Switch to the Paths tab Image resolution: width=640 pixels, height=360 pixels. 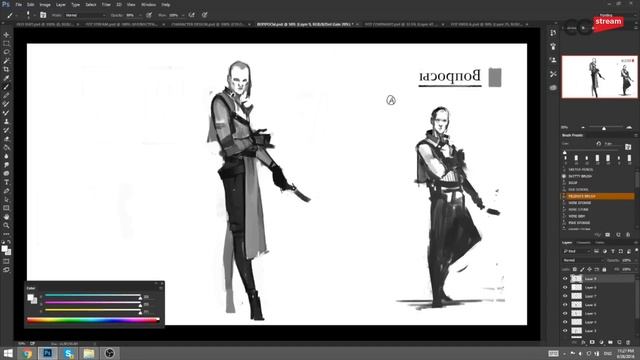point(600,242)
